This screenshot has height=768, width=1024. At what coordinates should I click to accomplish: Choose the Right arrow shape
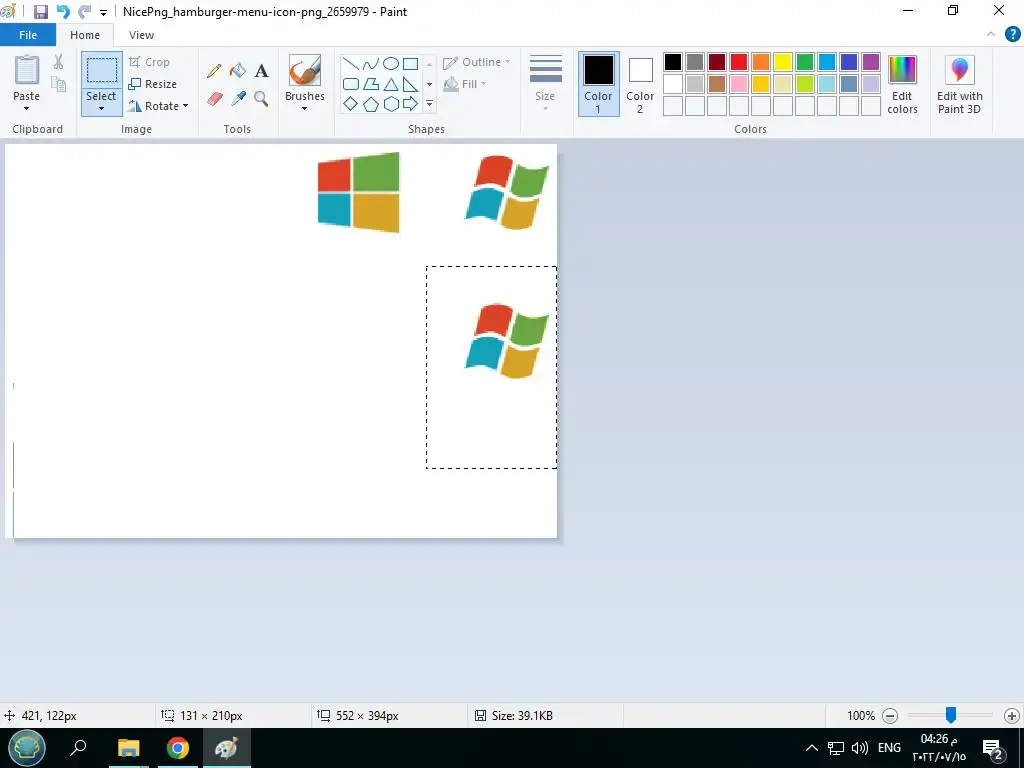(x=411, y=104)
